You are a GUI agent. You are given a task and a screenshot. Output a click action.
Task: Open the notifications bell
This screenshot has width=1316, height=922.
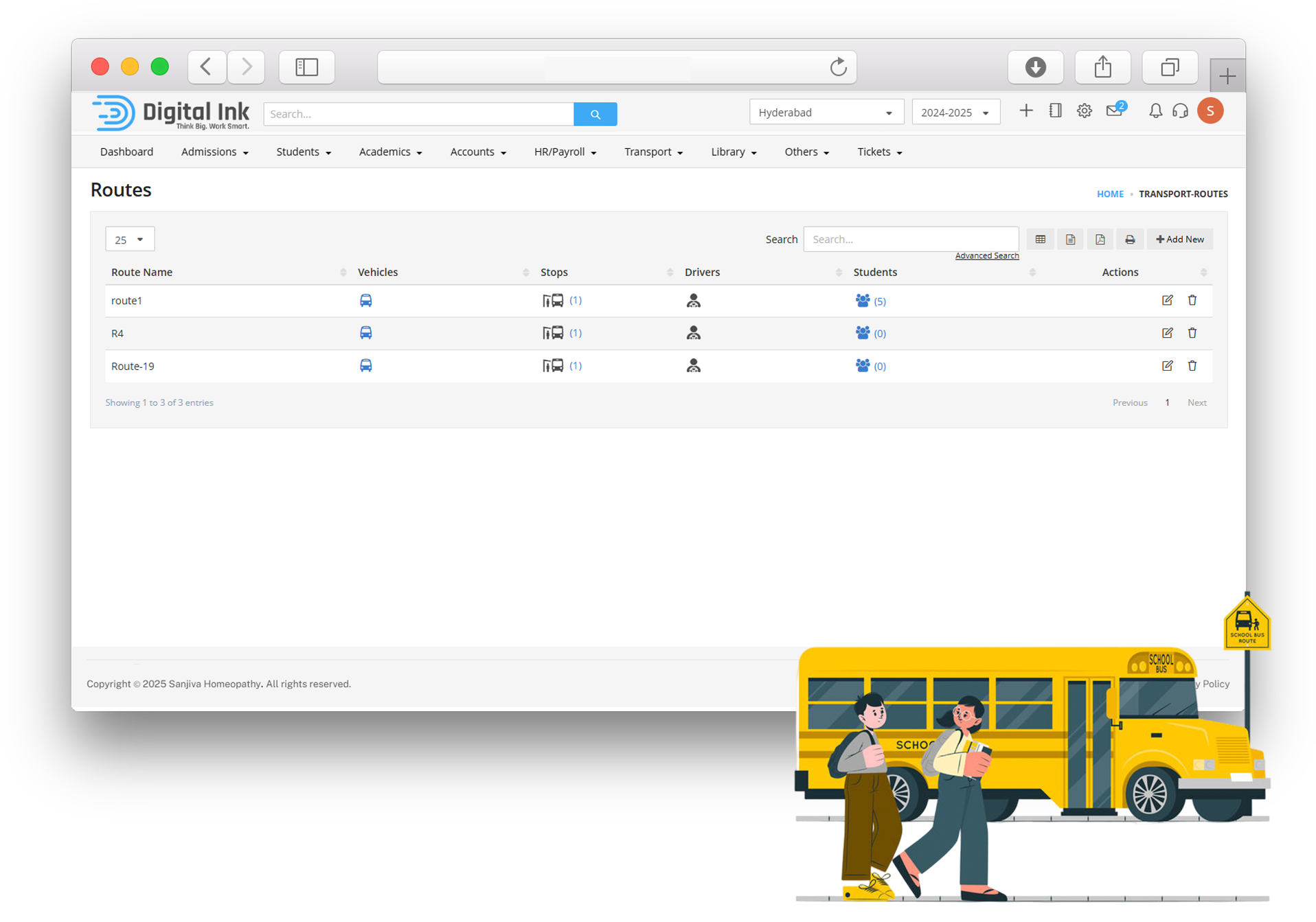pyautogui.click(x=1155, y=111)
